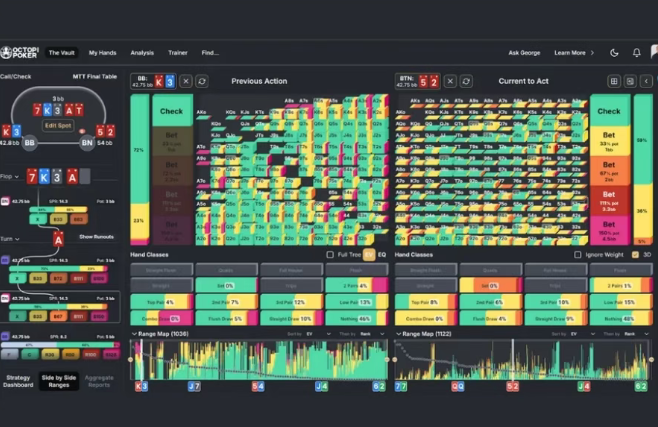This screenshot has height=427, width=658.
Task: Refresh the BTN Current to Act panel
Action: pyautogui.click(x=468, y=81)
